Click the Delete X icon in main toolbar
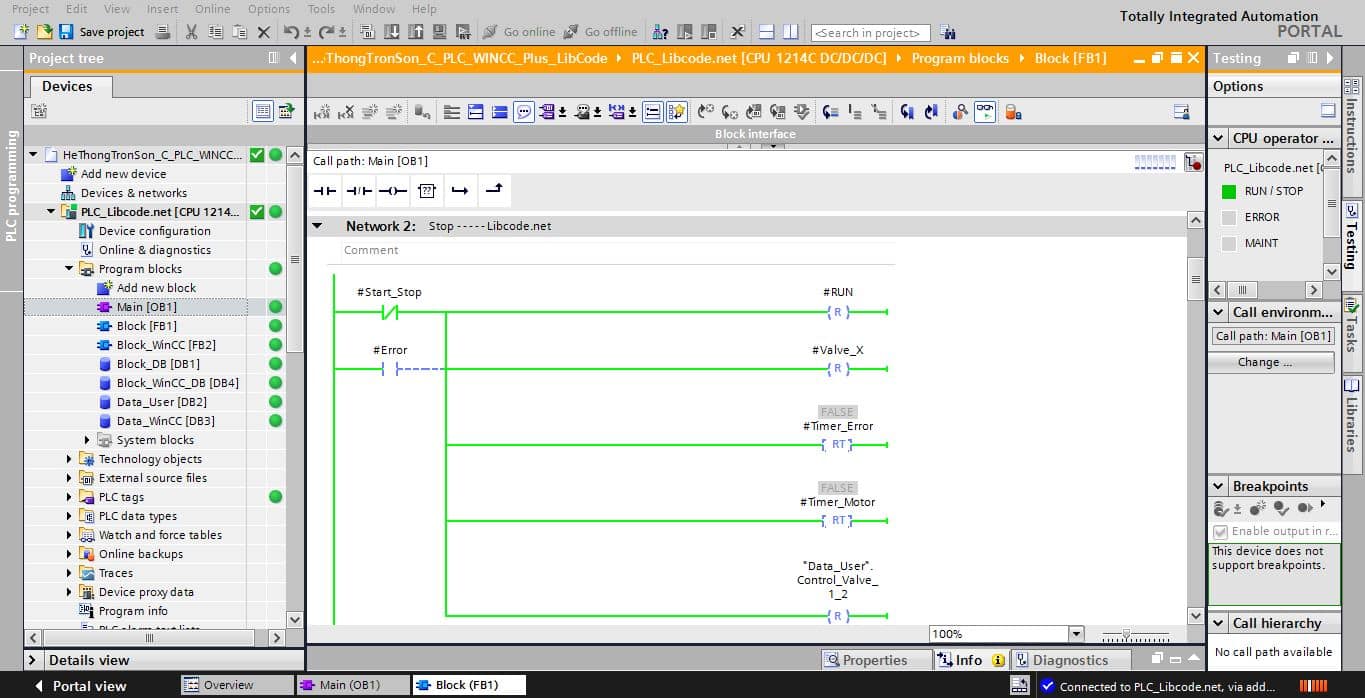This screenshot has height=698, width=1365. pos(264,32)
